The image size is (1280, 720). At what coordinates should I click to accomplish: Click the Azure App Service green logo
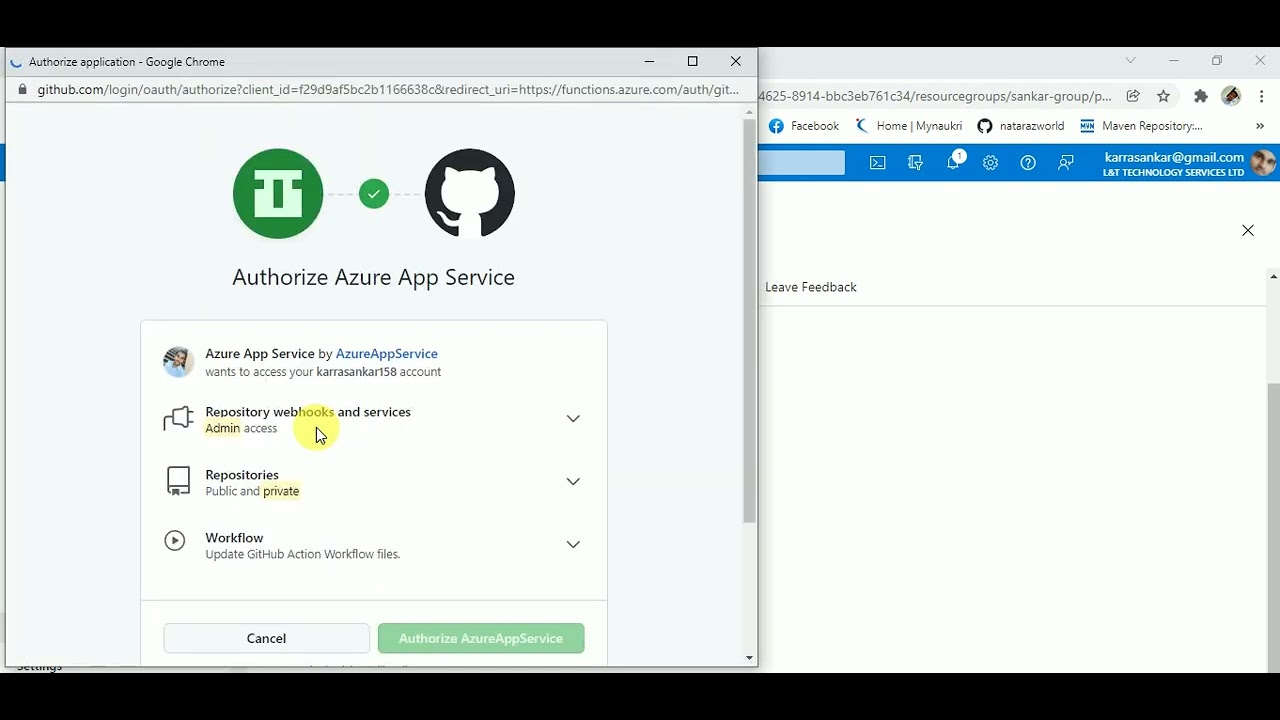pyautogui.click(x=278, y=193)
